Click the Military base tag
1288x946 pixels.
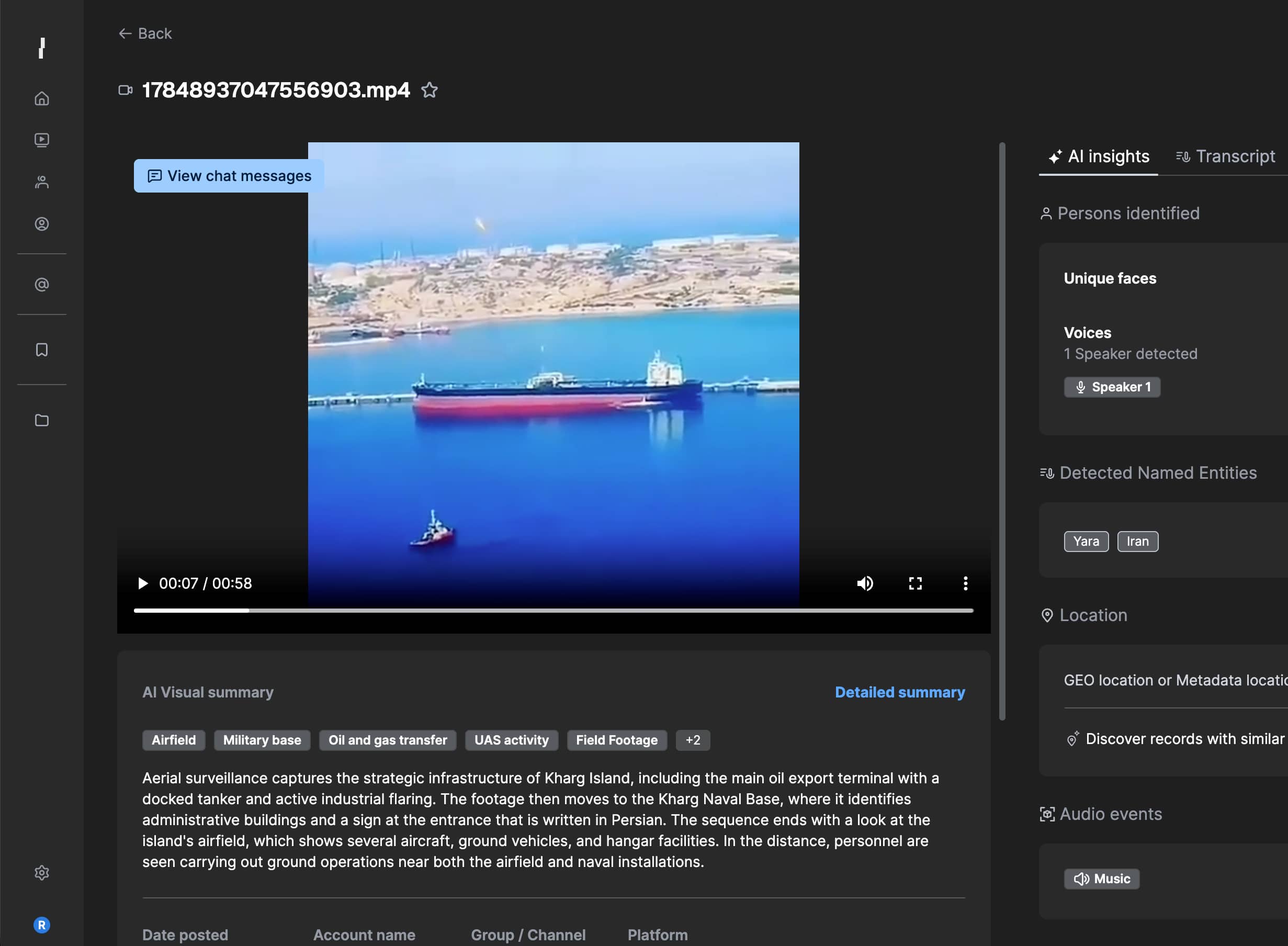coord(262,740)
